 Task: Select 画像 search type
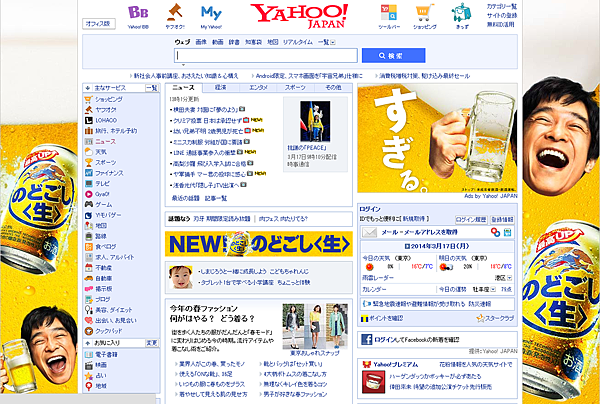pyautogui.click(x=201, y=42)
